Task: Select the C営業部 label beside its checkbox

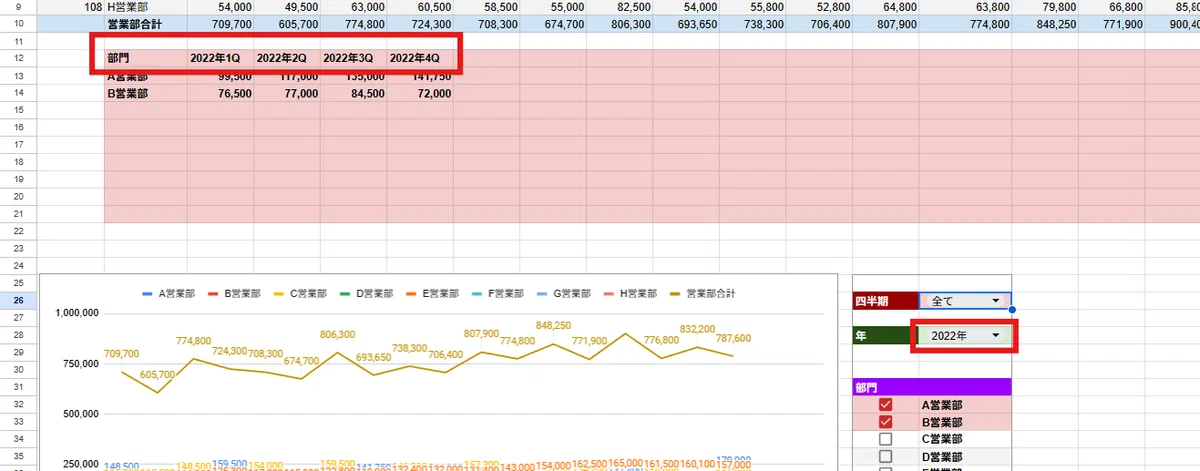Action: [x=941, y=439]
